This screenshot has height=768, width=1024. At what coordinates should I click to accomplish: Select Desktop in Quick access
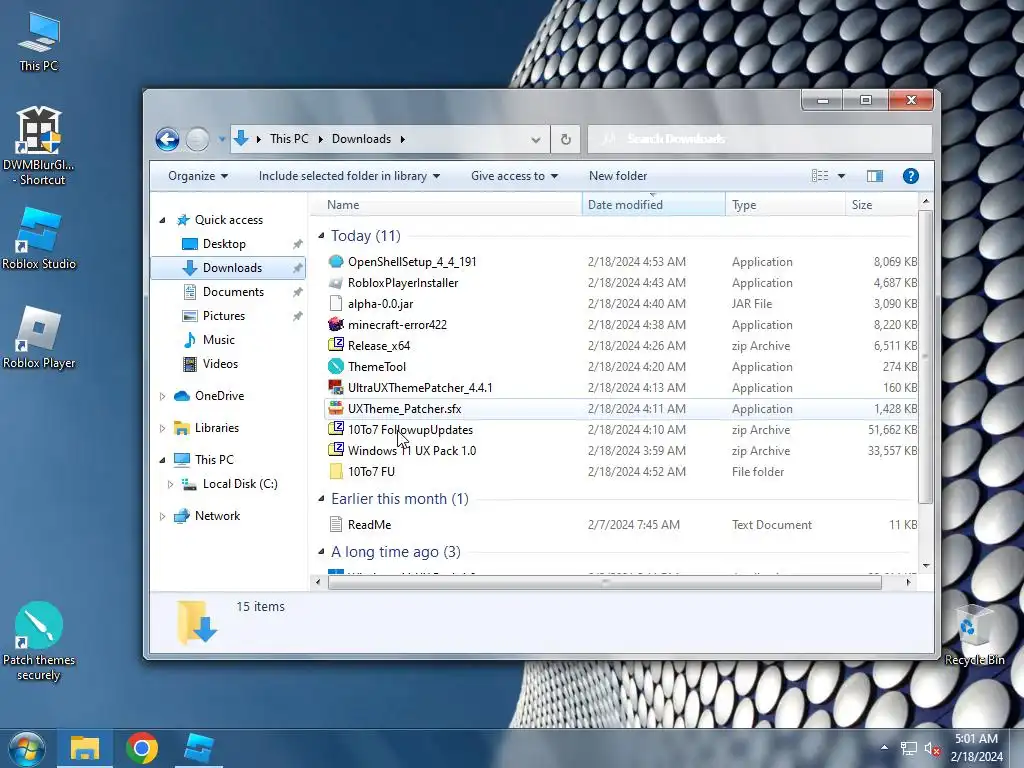point(224,244)
